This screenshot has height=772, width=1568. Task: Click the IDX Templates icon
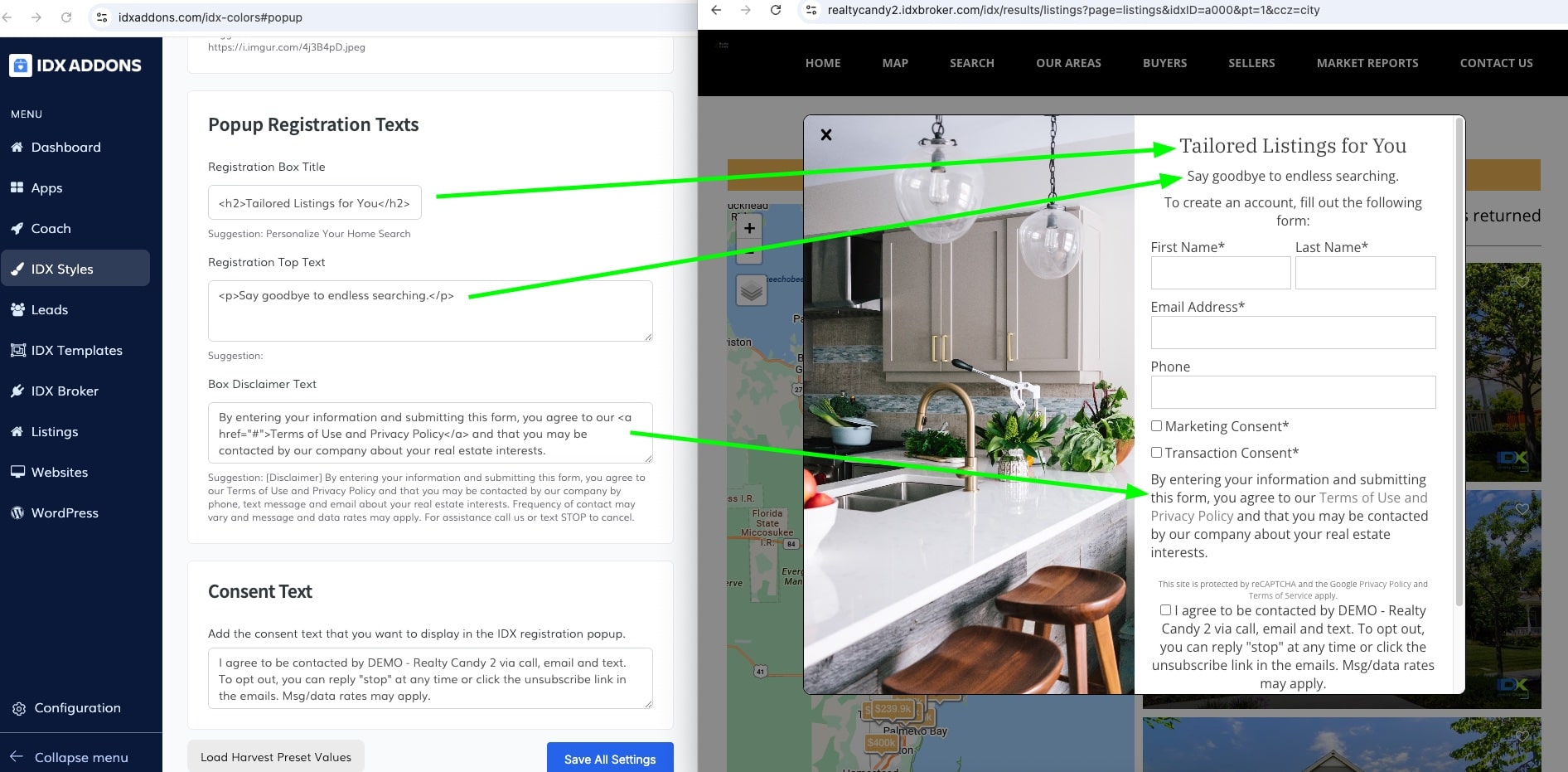click(x=17, y=350)
